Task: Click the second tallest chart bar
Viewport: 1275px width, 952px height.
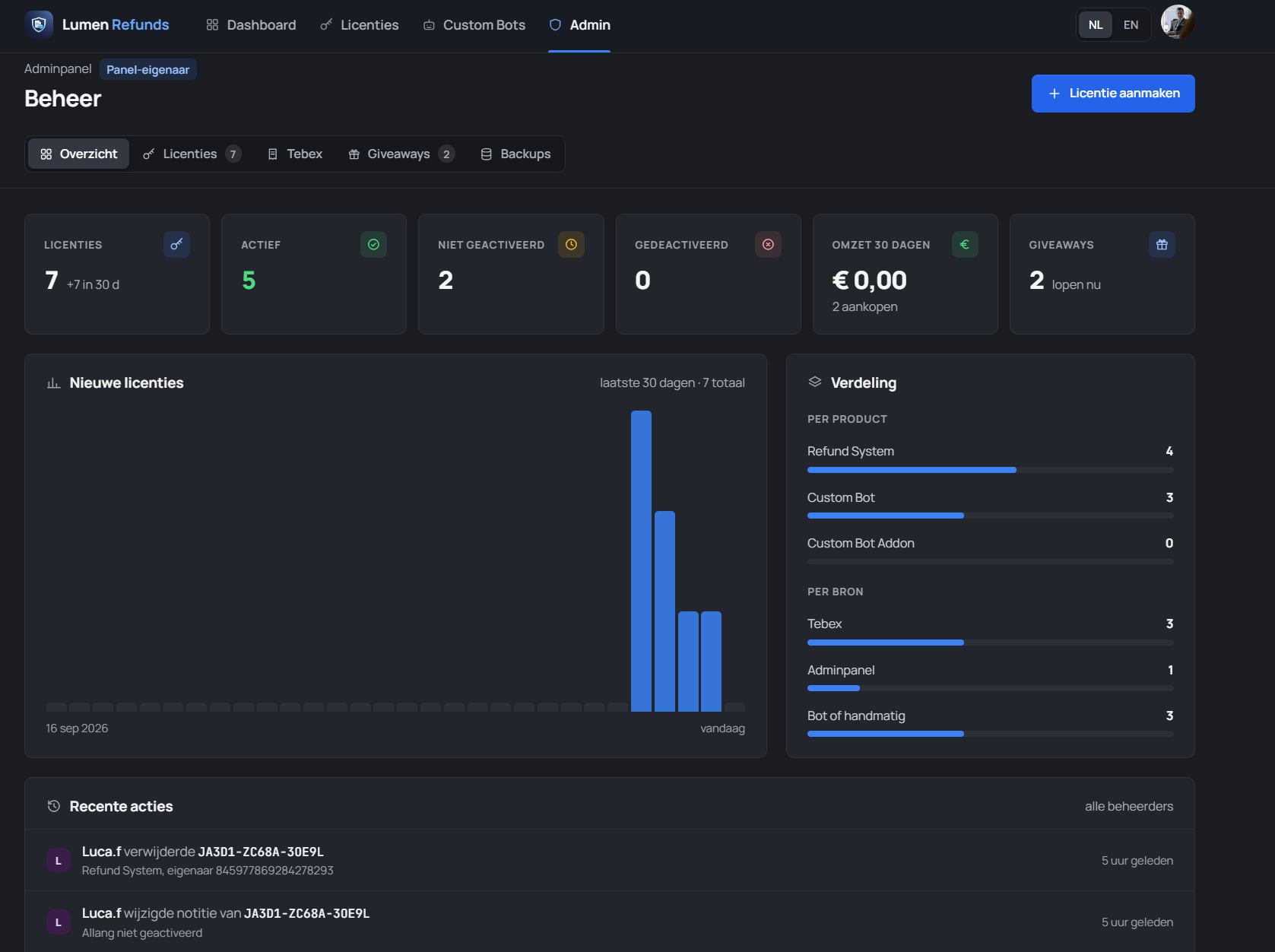Action: 664,611
